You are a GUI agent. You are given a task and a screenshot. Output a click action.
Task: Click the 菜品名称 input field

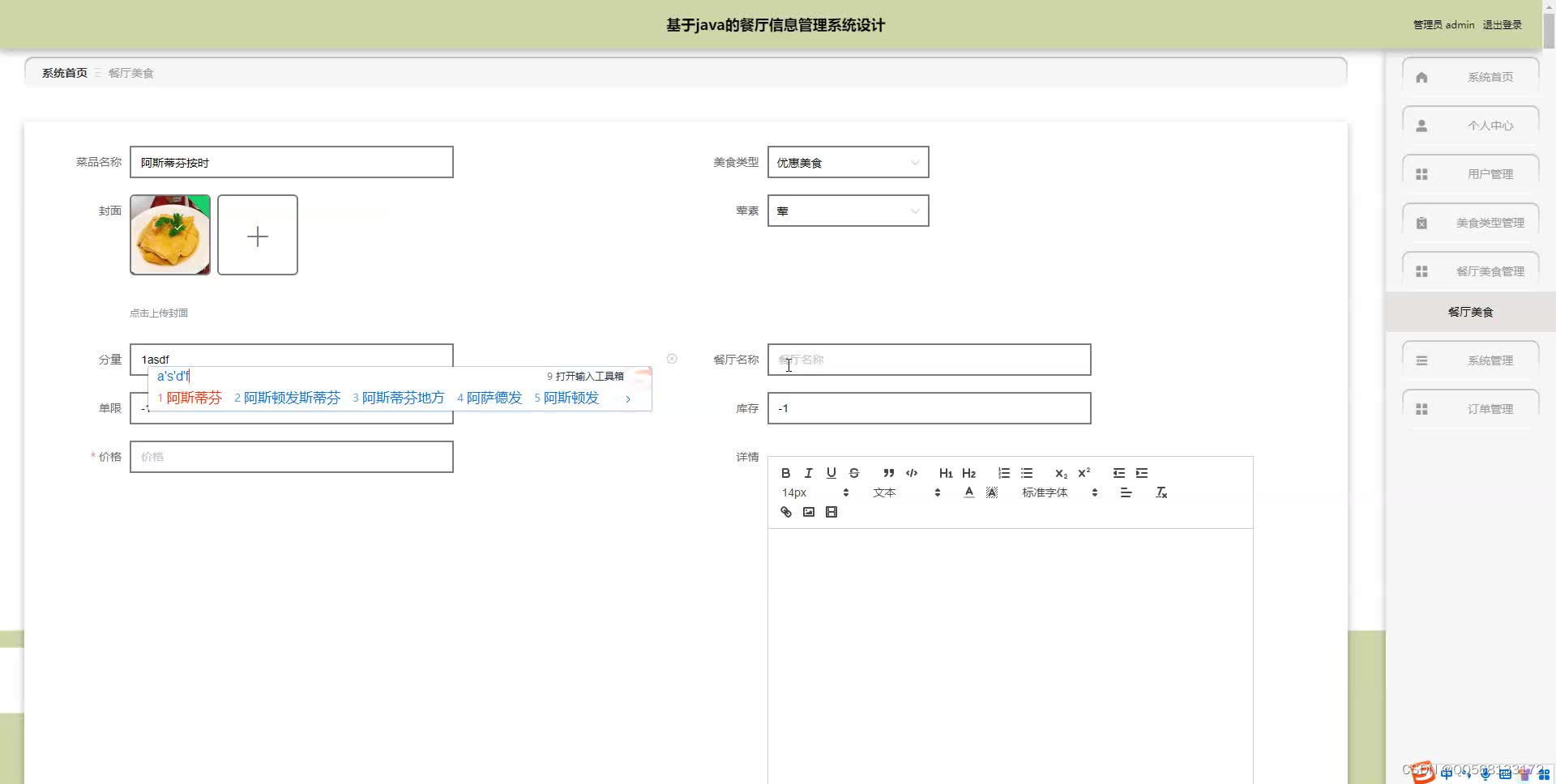(x=291, y=162)
